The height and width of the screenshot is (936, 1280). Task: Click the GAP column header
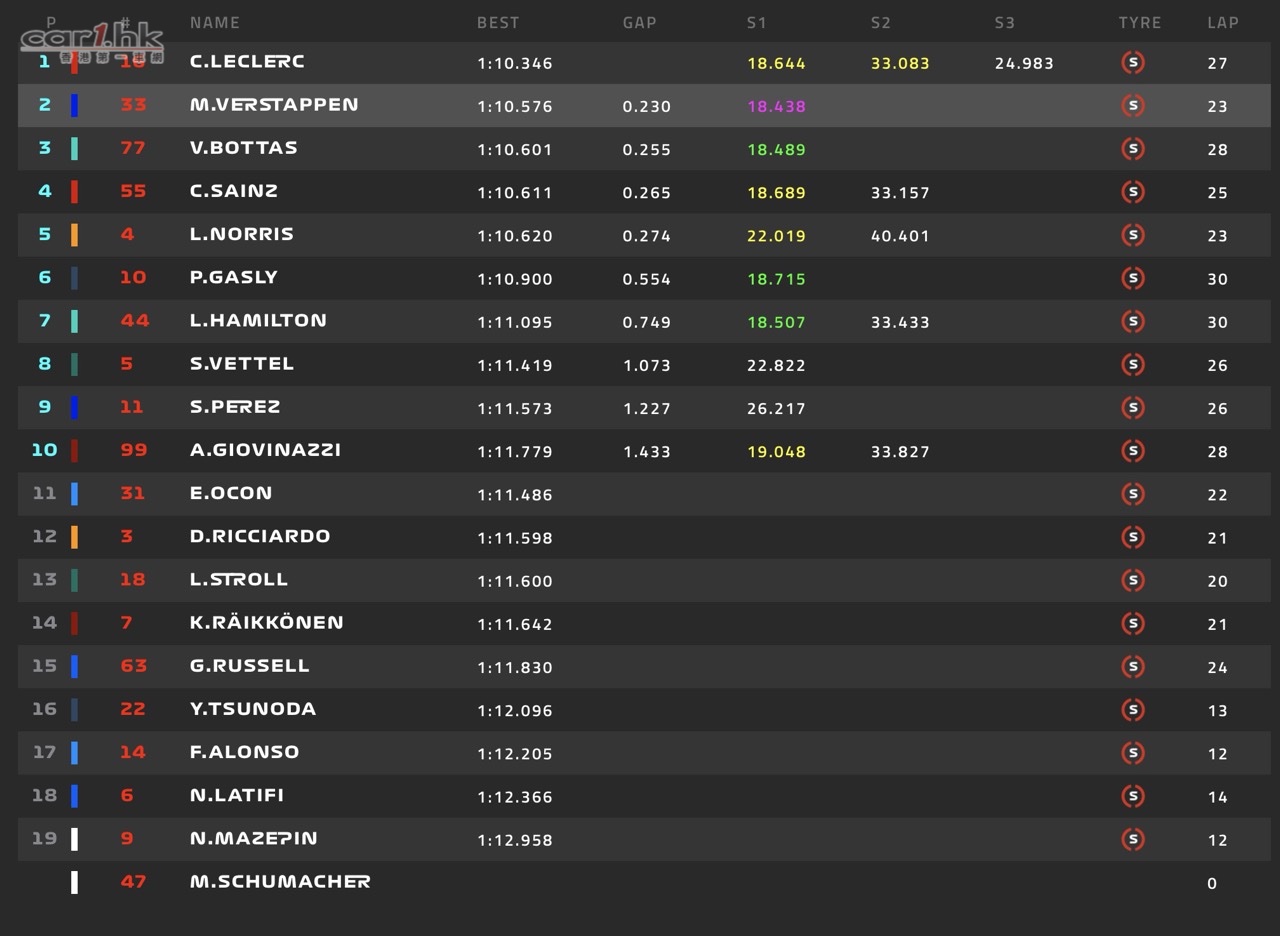639,22
